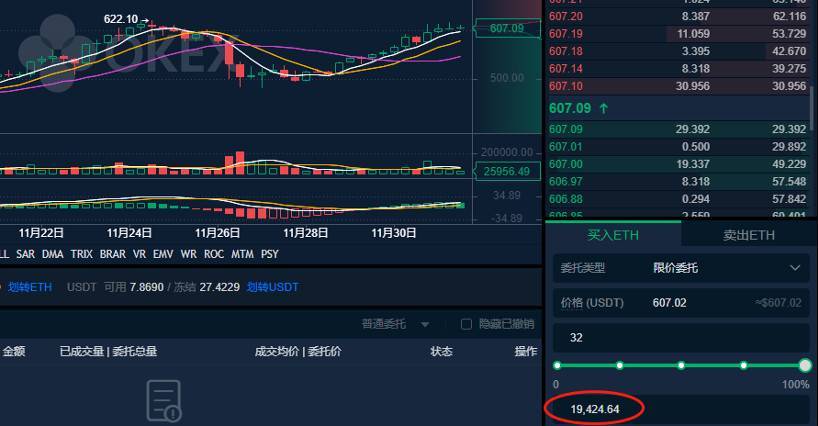Screen dimensions: 818x426
Task: Set slider to the 50% midpoint
Action: point(681,366)
